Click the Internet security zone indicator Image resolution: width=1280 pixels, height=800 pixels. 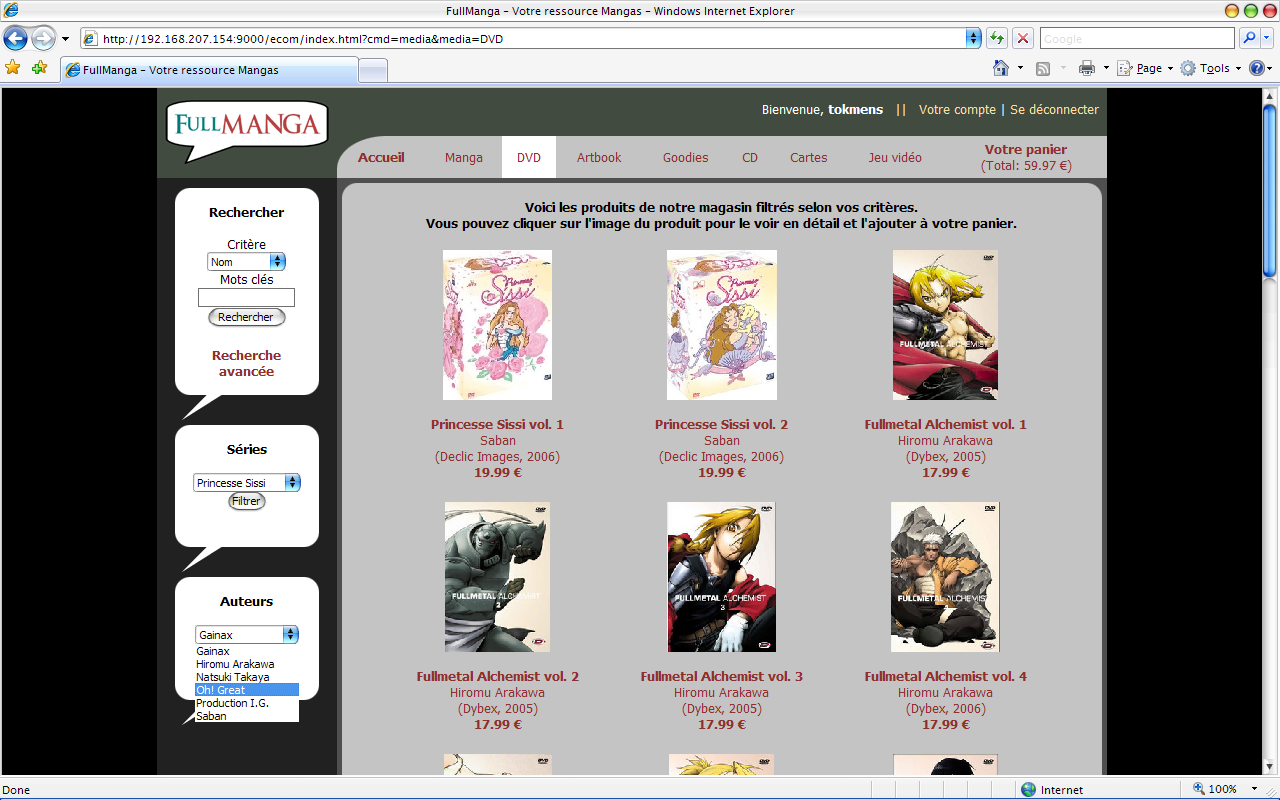tap(1051, 789)
